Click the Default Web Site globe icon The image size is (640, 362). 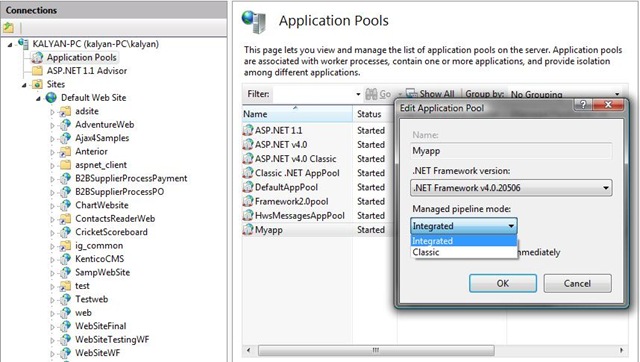(x=51, y=98)
